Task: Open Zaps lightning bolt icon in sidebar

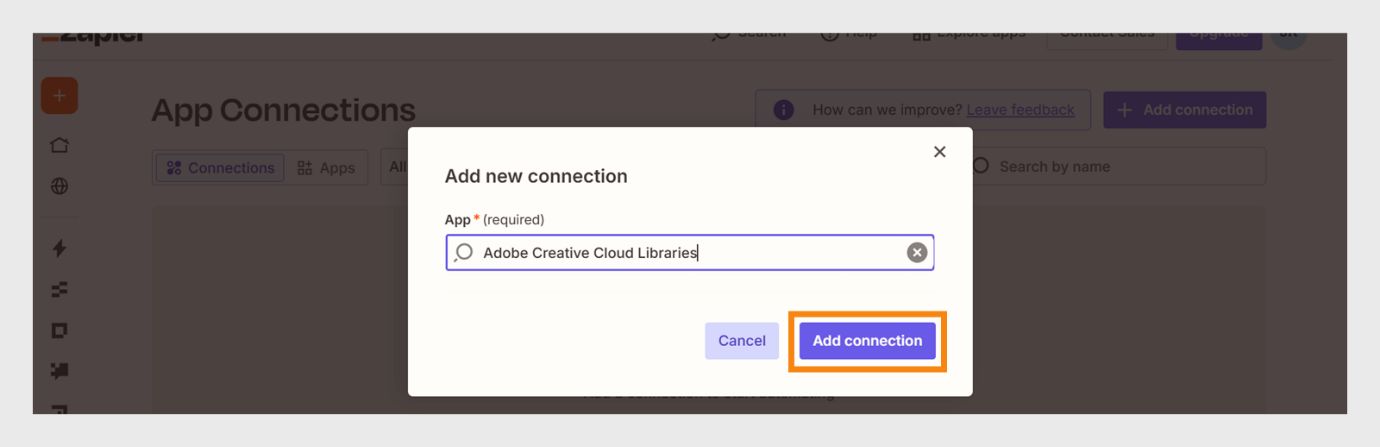Action: coord(59,248)
